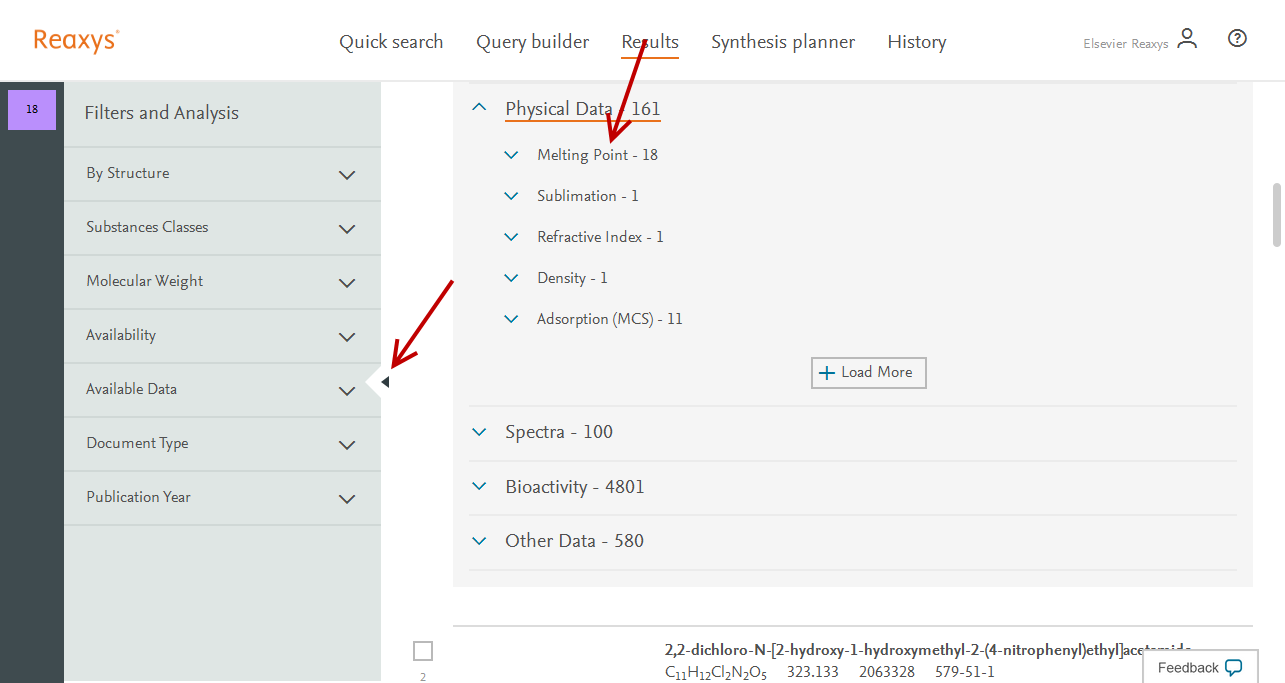This screenshot has width=1285, height=683.
Task: Open the help question mark icon
Action: pyautogui.click(x=1237, y=39)
